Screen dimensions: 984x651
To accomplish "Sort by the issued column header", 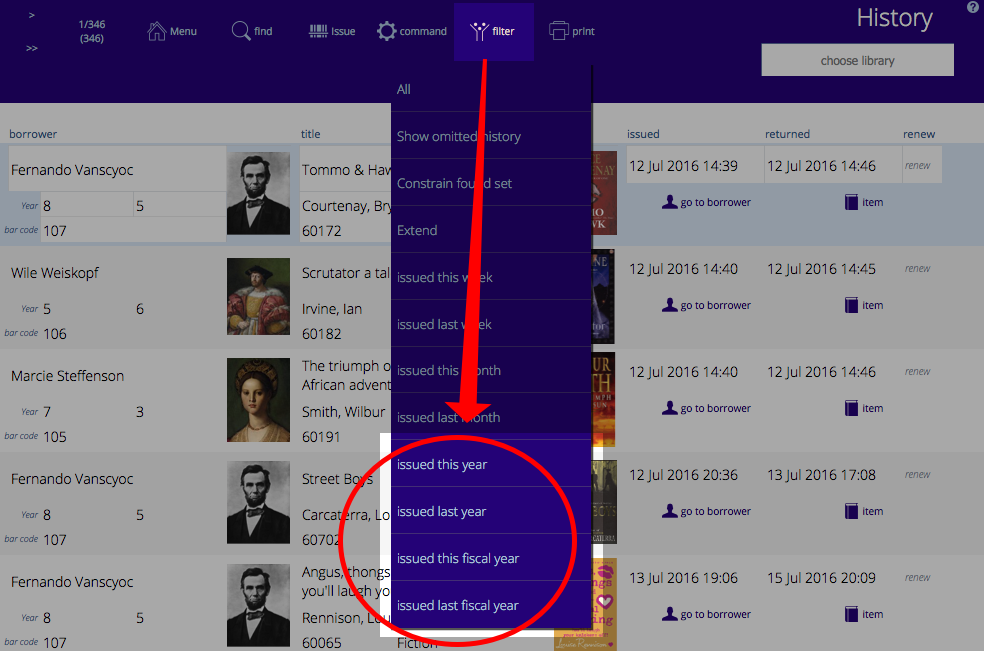I will 643,134.
